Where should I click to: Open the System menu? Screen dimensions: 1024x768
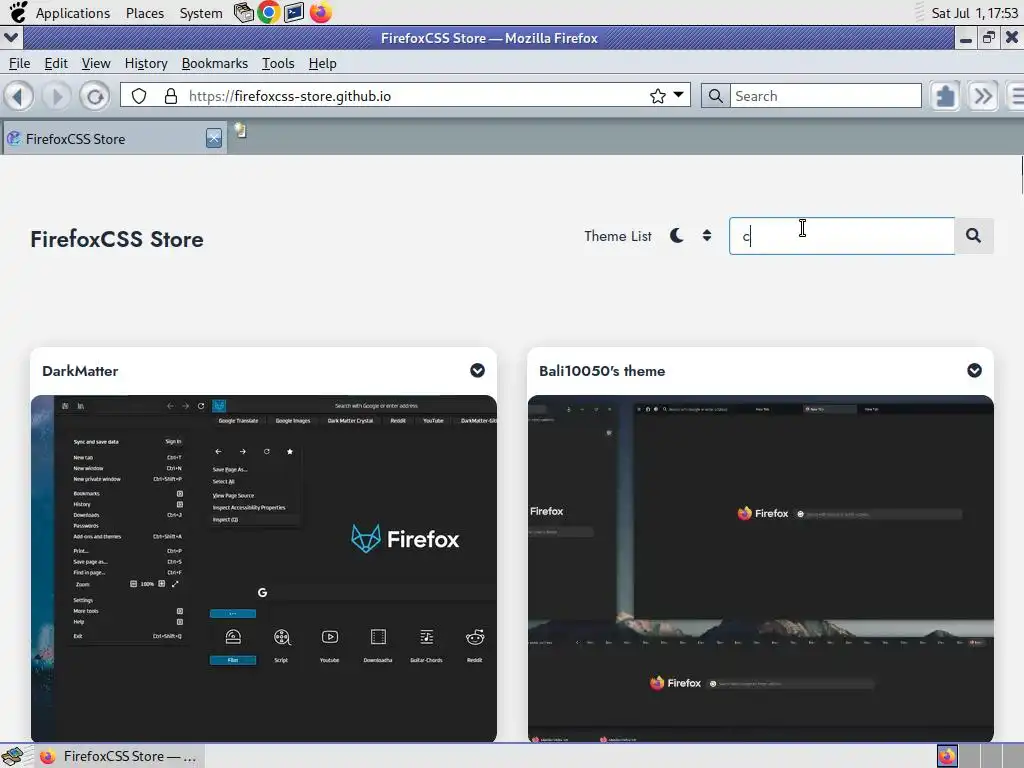[201, 13]
